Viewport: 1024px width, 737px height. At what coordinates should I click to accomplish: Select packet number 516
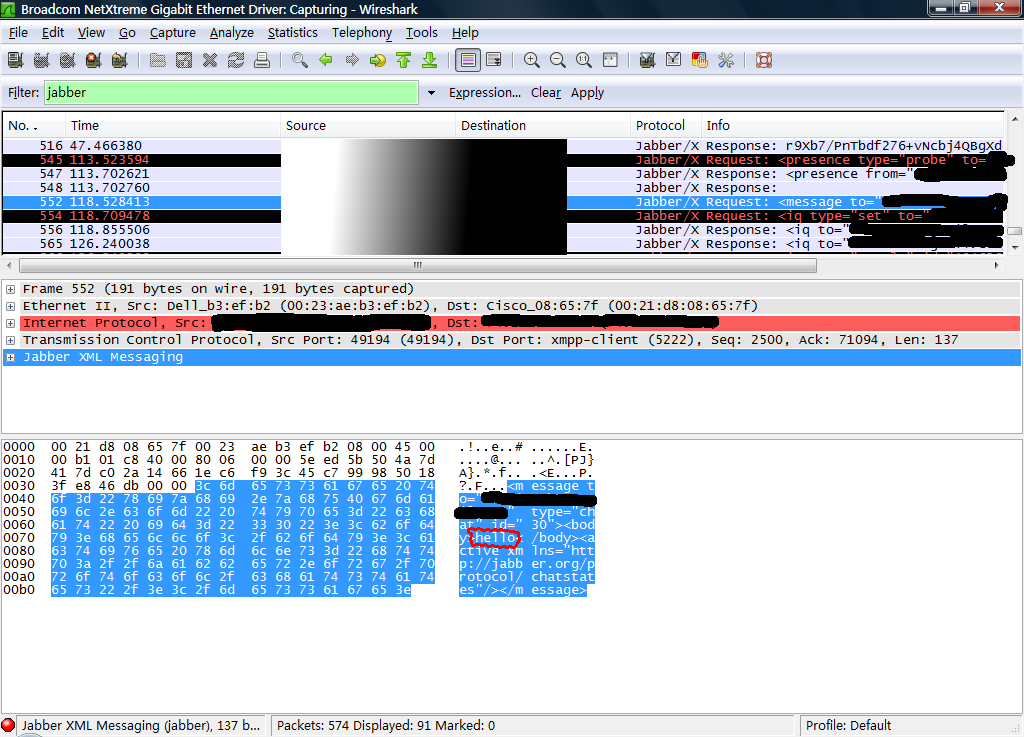[x=503, y=146]
